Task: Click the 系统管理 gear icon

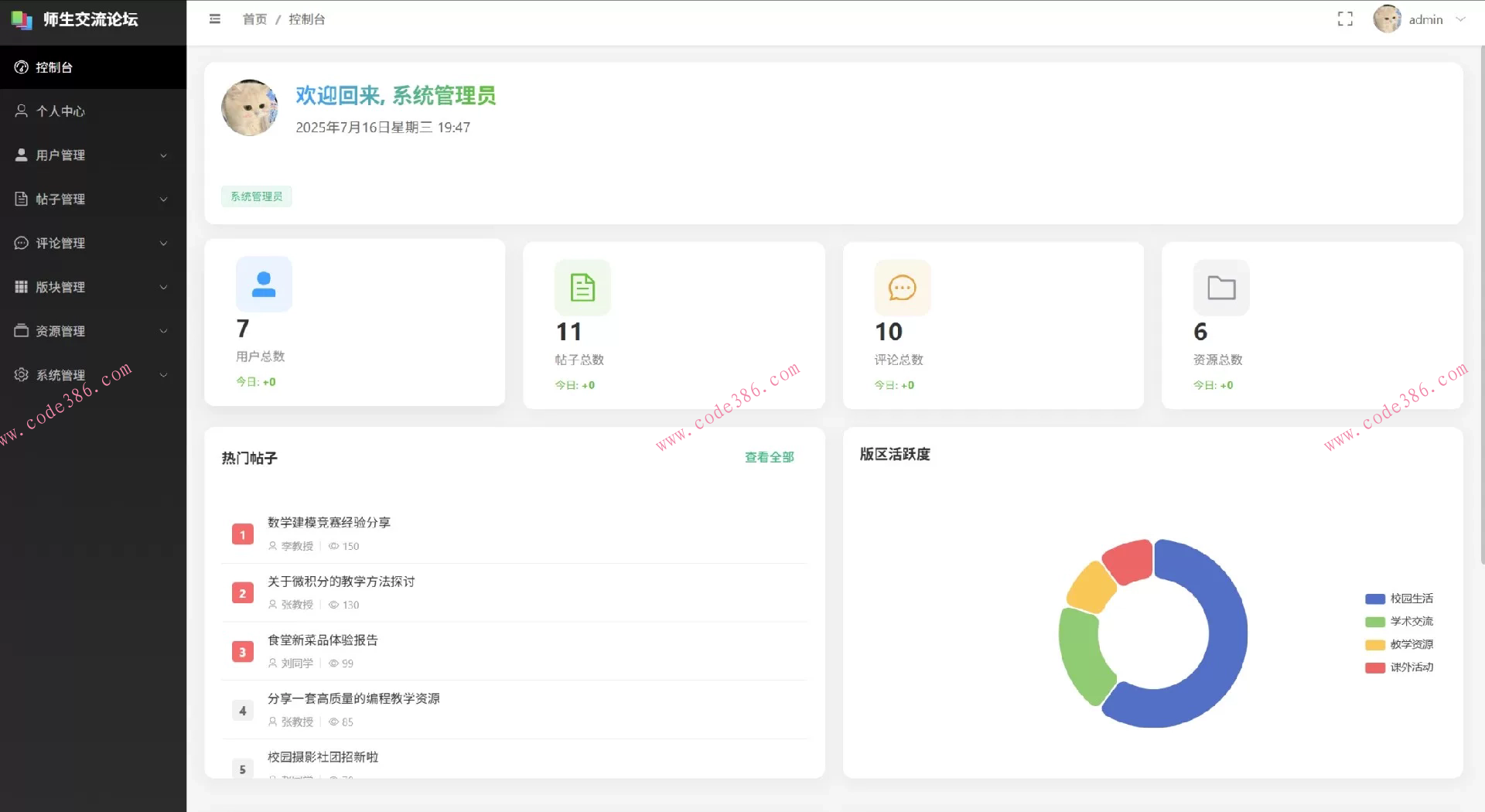Action: (x=20, y=375)
